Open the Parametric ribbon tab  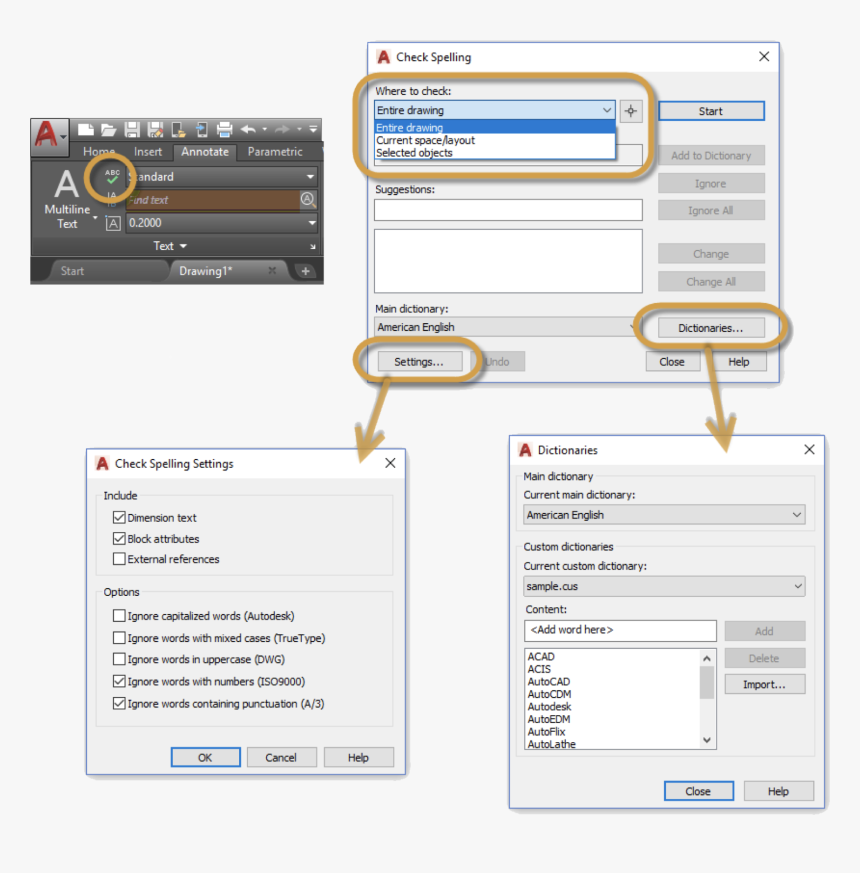pyautogui.click(x=275, y=152)
